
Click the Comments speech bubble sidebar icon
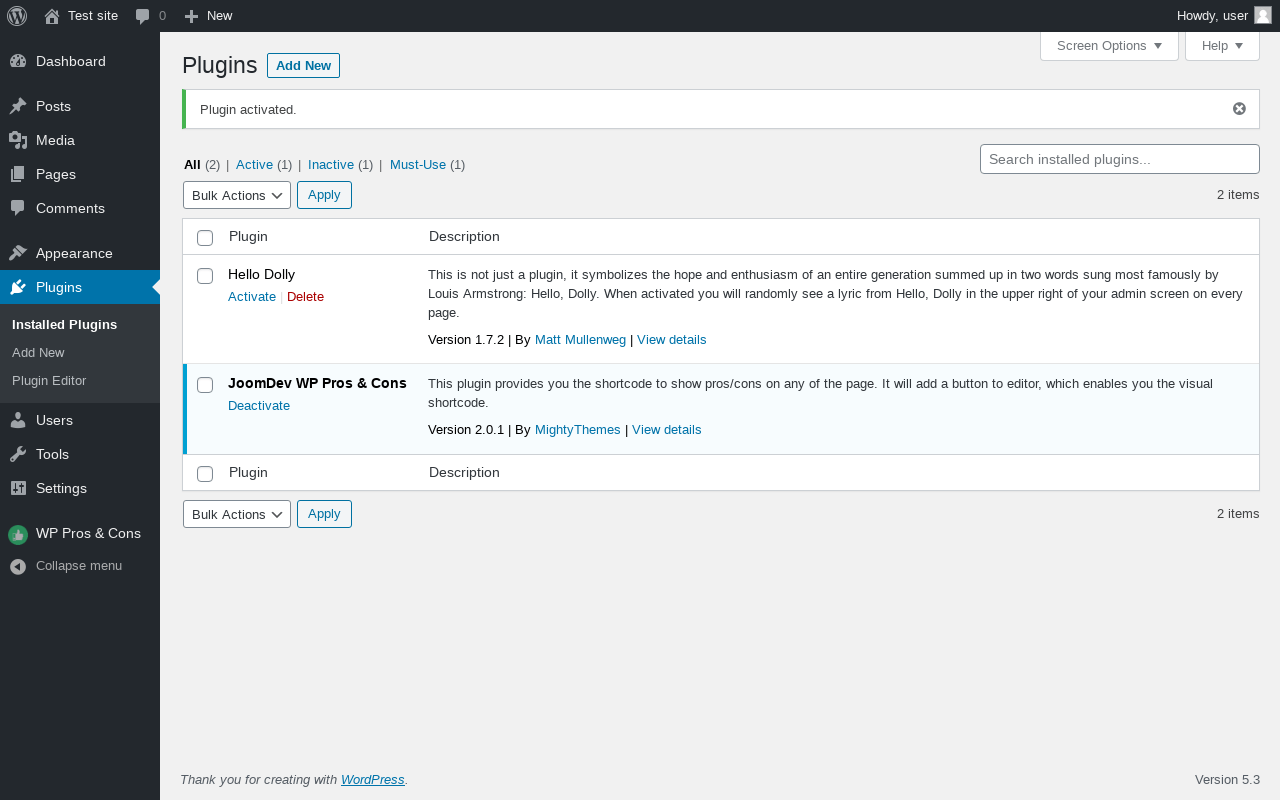click(x=18, y=208)
